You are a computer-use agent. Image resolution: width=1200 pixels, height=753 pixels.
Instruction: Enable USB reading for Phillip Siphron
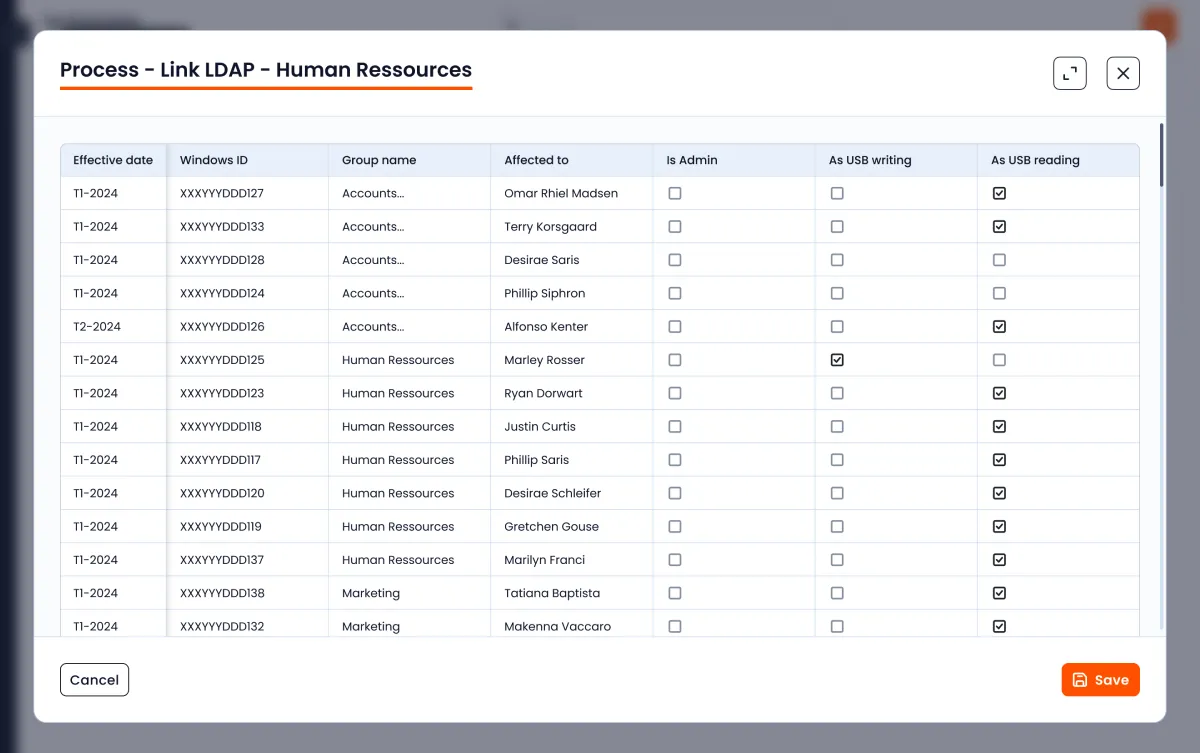tap(999, 293)
